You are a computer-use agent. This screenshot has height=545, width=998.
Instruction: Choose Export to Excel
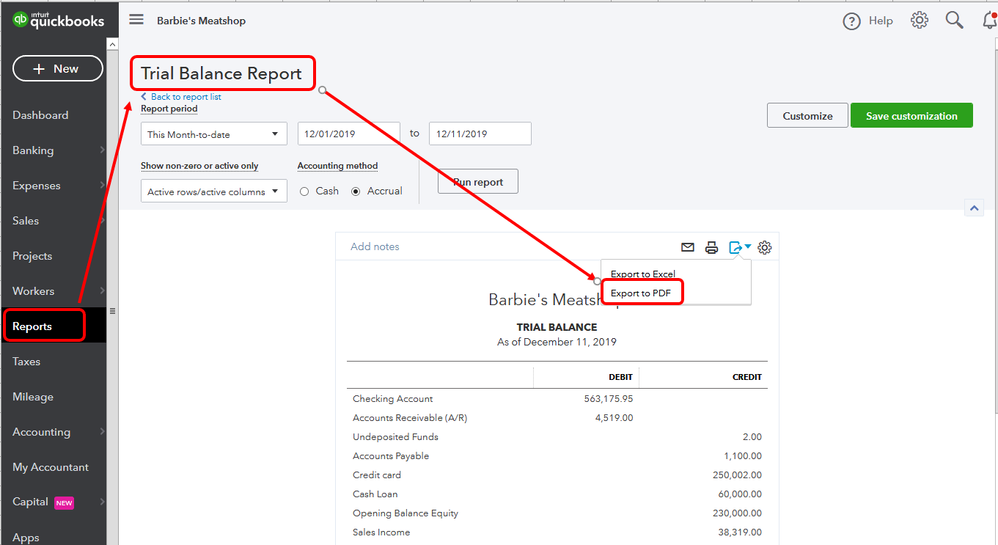pos(643,274)
